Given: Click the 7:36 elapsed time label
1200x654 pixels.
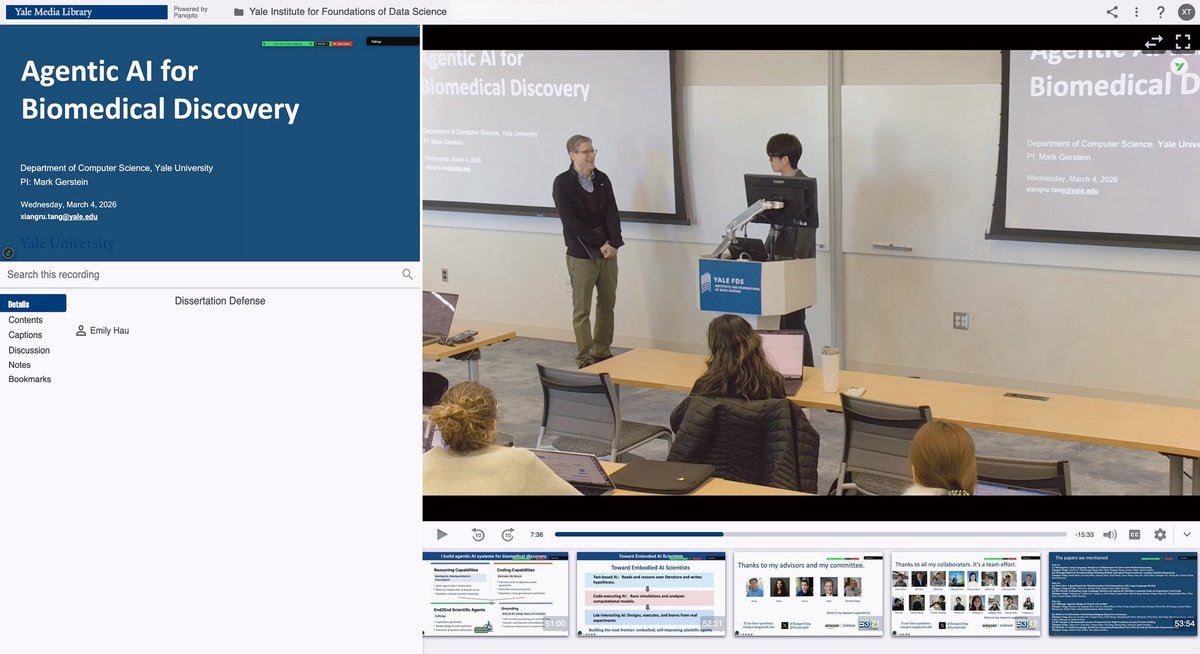Looking at the screenshot, I should [x=536, y=535].
